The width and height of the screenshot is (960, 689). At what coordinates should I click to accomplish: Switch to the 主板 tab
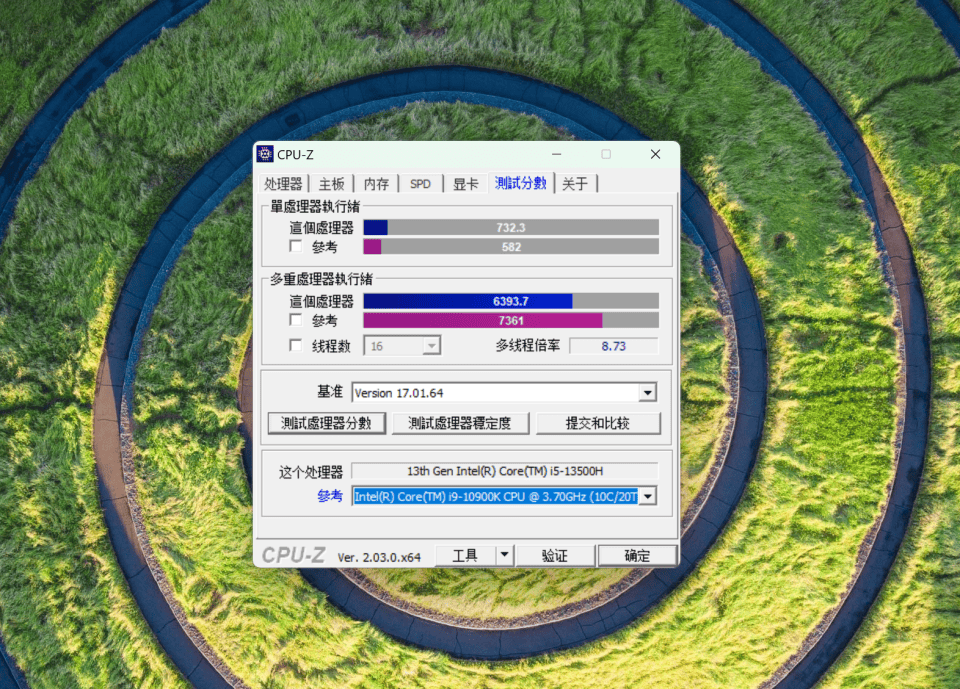(x=331, y=184)
